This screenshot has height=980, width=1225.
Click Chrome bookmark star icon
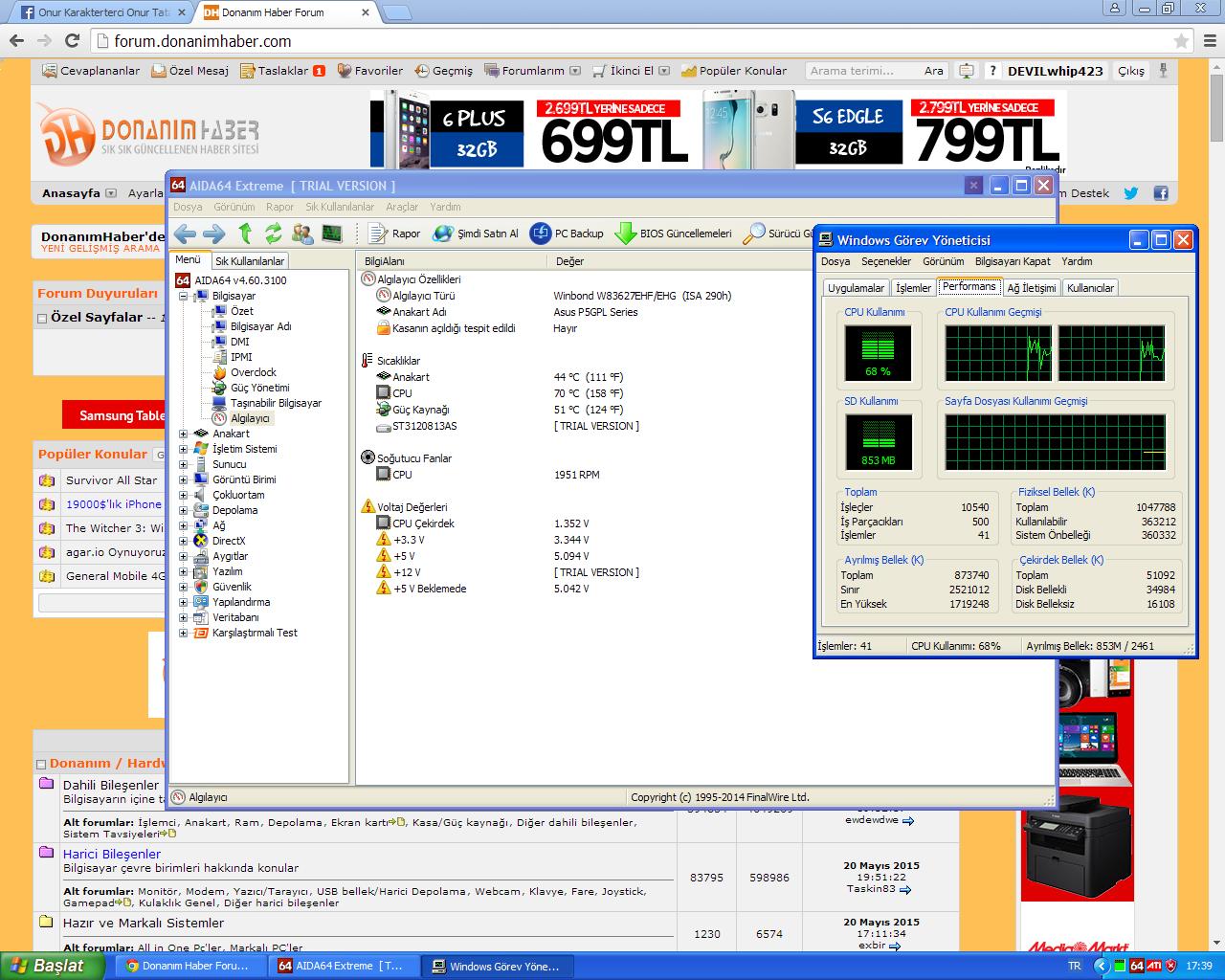(1182, 41)
